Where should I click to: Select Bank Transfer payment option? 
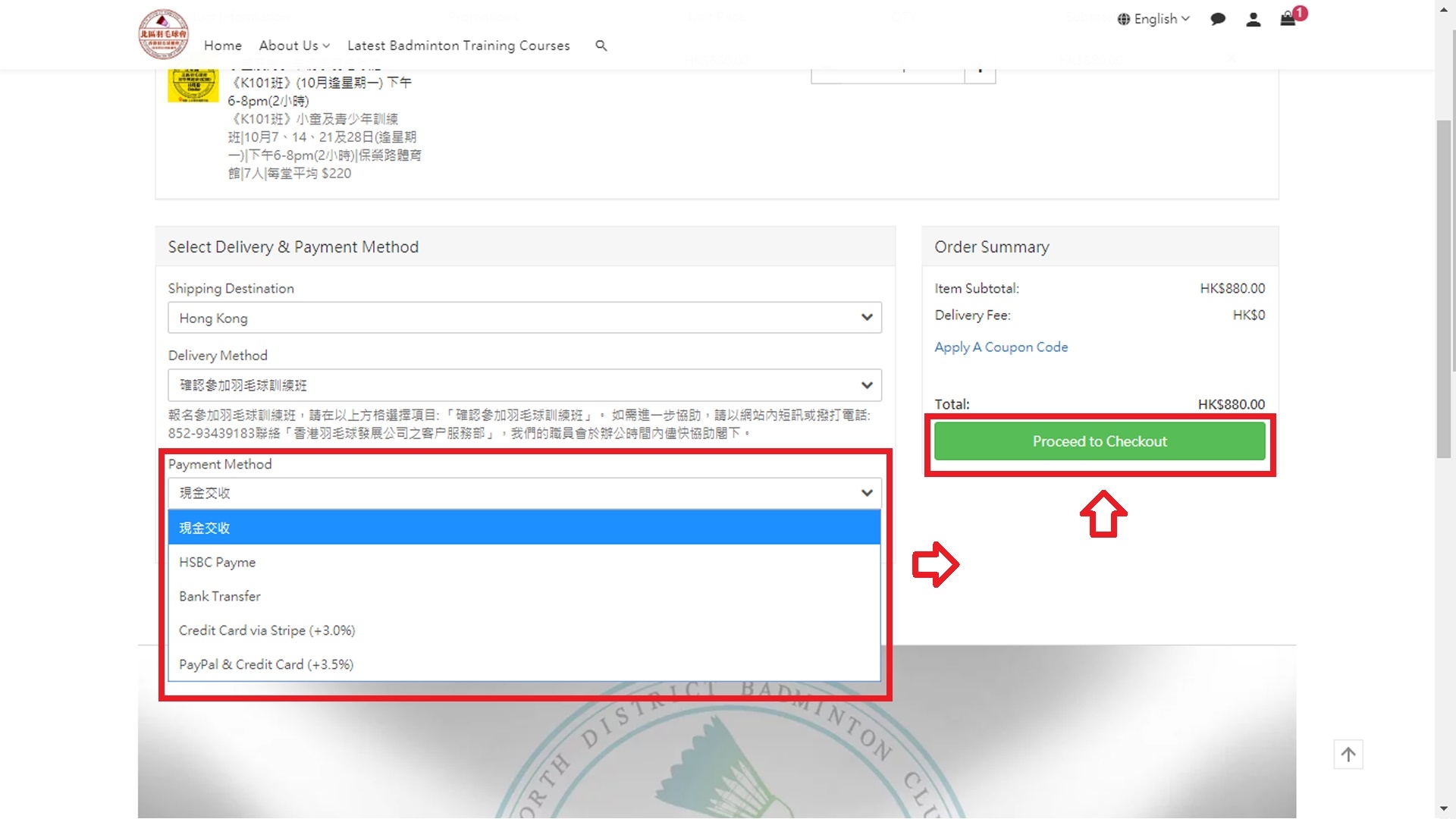(220, 596)
